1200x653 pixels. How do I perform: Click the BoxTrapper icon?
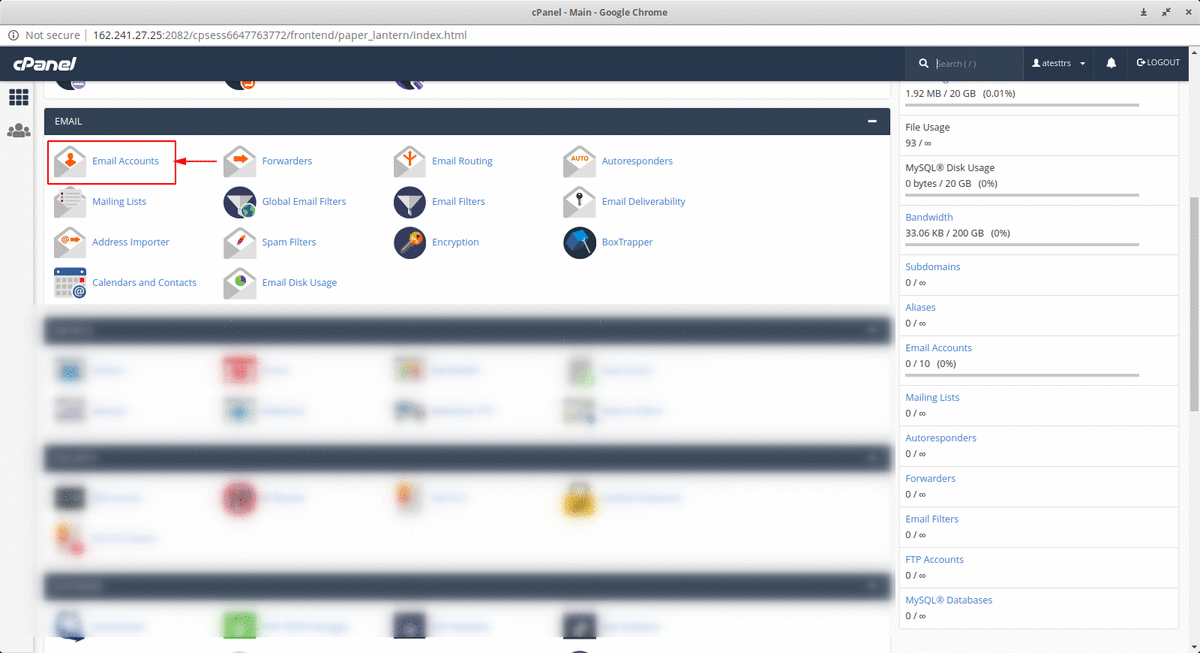tap(580, 242)
